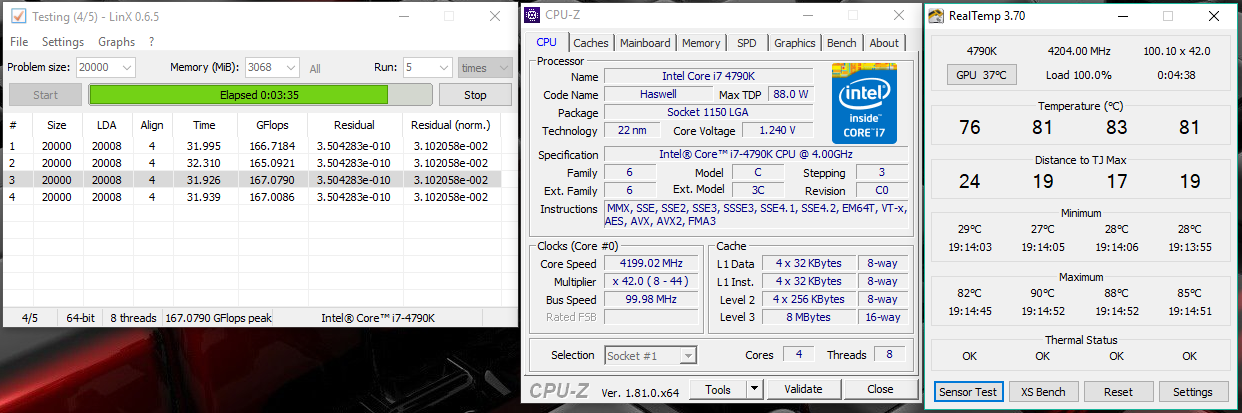
Task: Click the Reset button in RealTemp
Action: tap(1118, 392)
